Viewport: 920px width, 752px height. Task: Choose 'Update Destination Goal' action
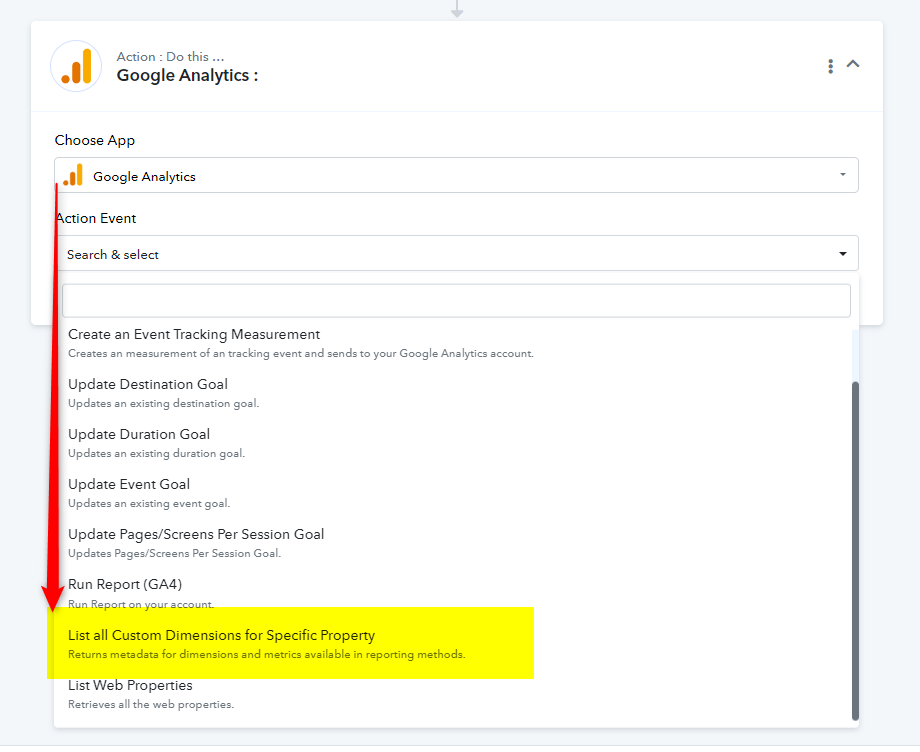click(x=148, y=385)
